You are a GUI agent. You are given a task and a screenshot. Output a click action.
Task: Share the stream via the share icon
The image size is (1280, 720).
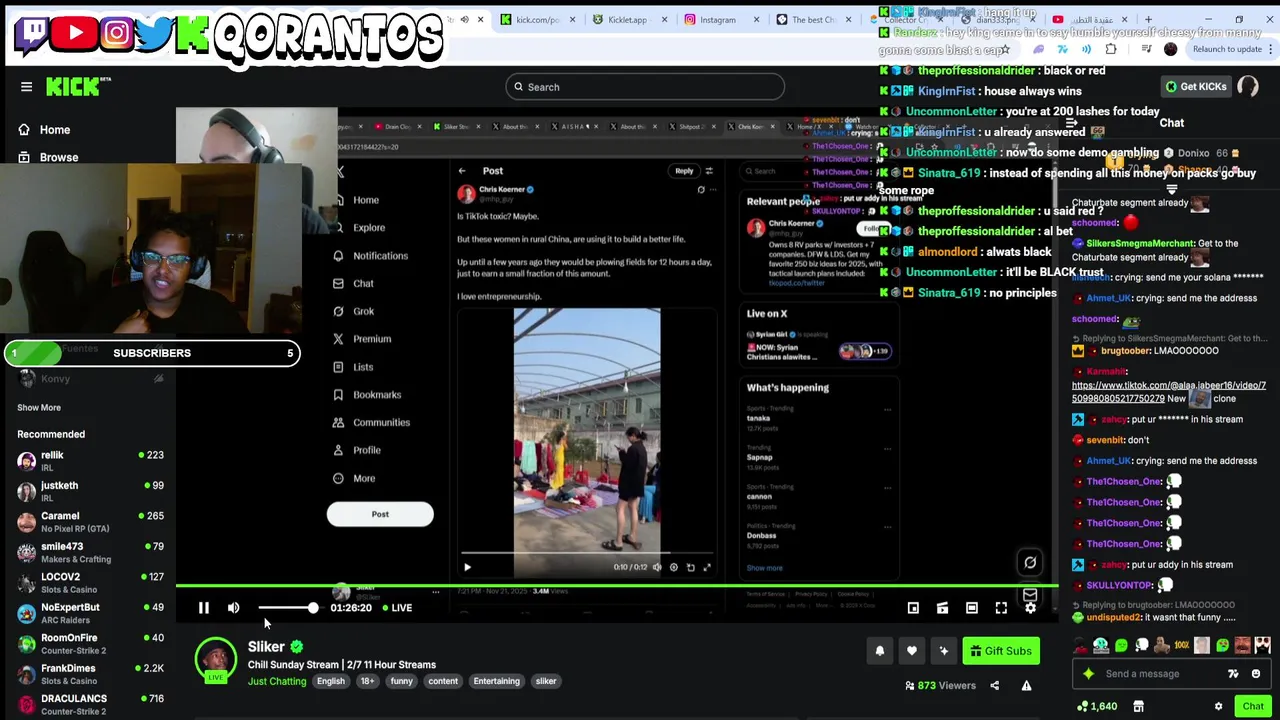[994, 686]
